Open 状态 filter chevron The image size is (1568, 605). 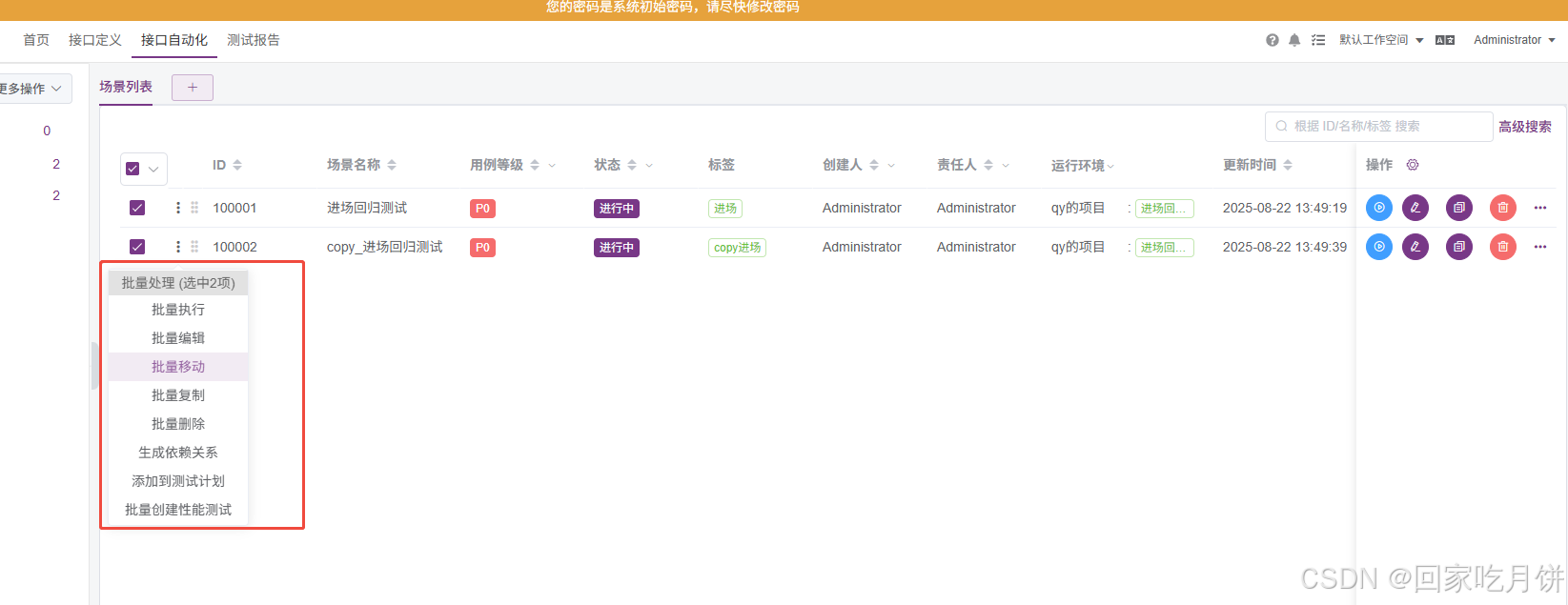pos(649,166)
